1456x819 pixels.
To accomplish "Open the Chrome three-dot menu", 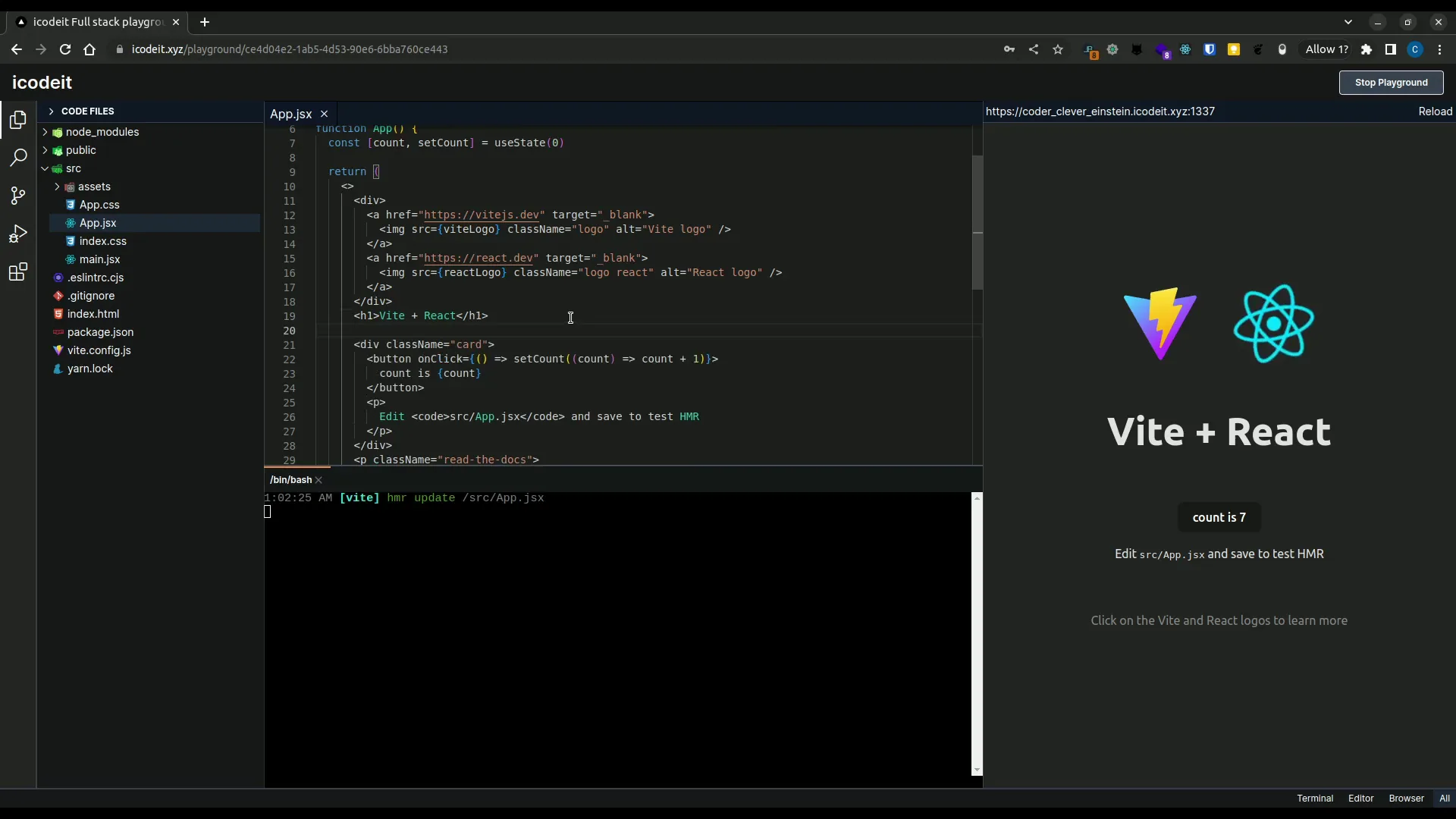I will point(1440,49).
